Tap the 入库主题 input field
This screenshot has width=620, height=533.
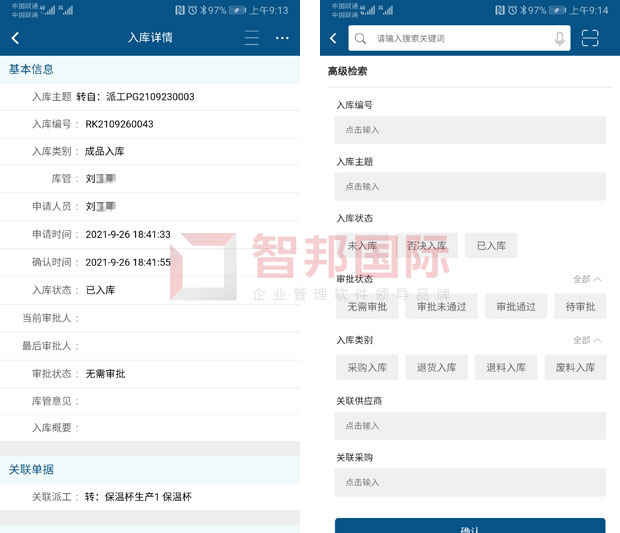470,186
